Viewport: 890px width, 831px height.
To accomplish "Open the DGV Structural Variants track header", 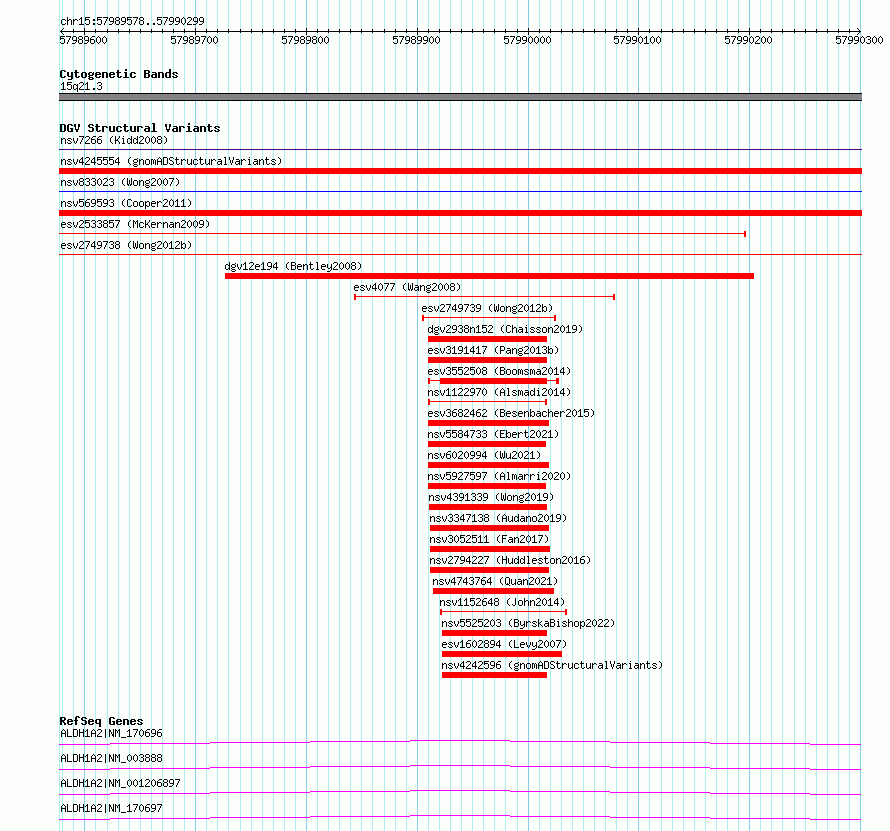I will pyautogui.click(x=140, y=128).
